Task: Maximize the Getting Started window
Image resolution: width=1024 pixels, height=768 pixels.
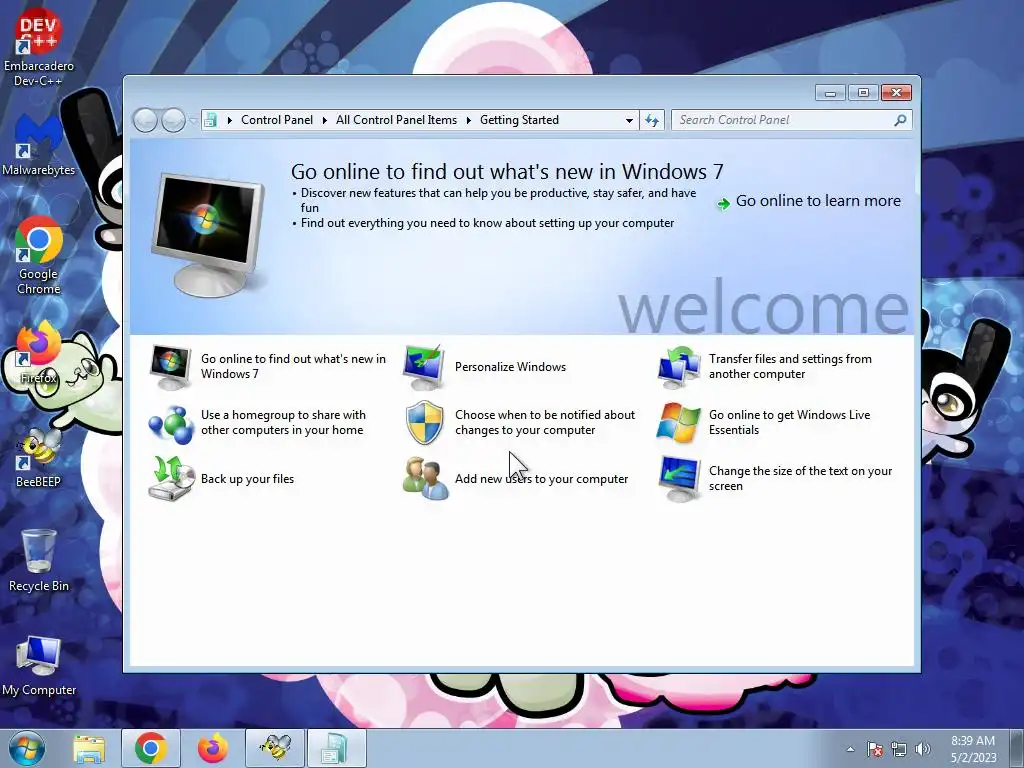Action: [x=863, y=93]
